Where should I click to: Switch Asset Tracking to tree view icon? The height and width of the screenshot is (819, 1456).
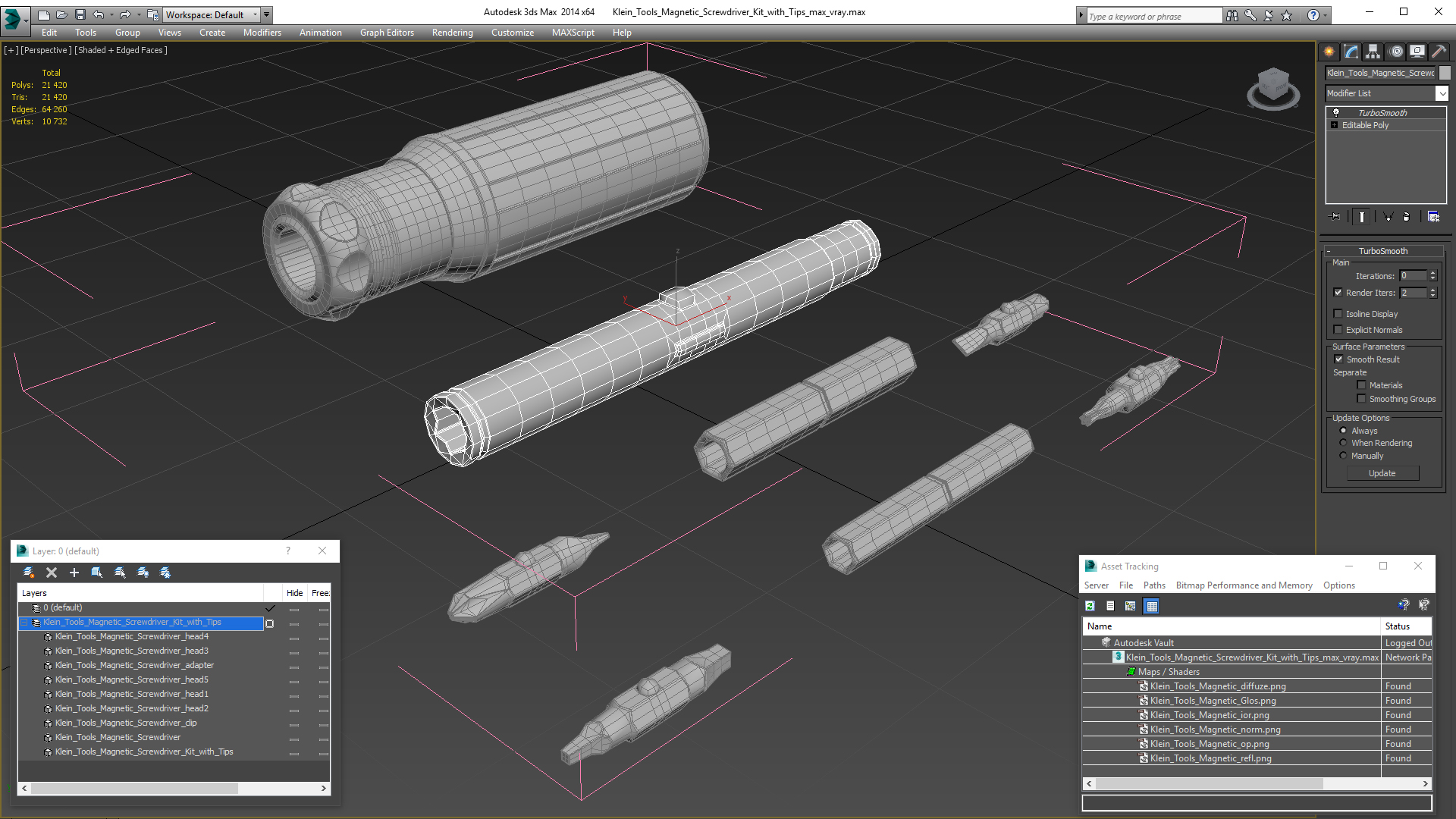1131,606
